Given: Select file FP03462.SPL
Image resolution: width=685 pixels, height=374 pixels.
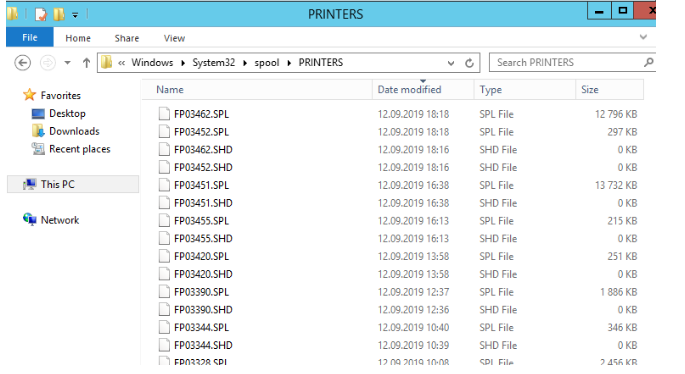Looking at the screenshot, I should 201,114.
